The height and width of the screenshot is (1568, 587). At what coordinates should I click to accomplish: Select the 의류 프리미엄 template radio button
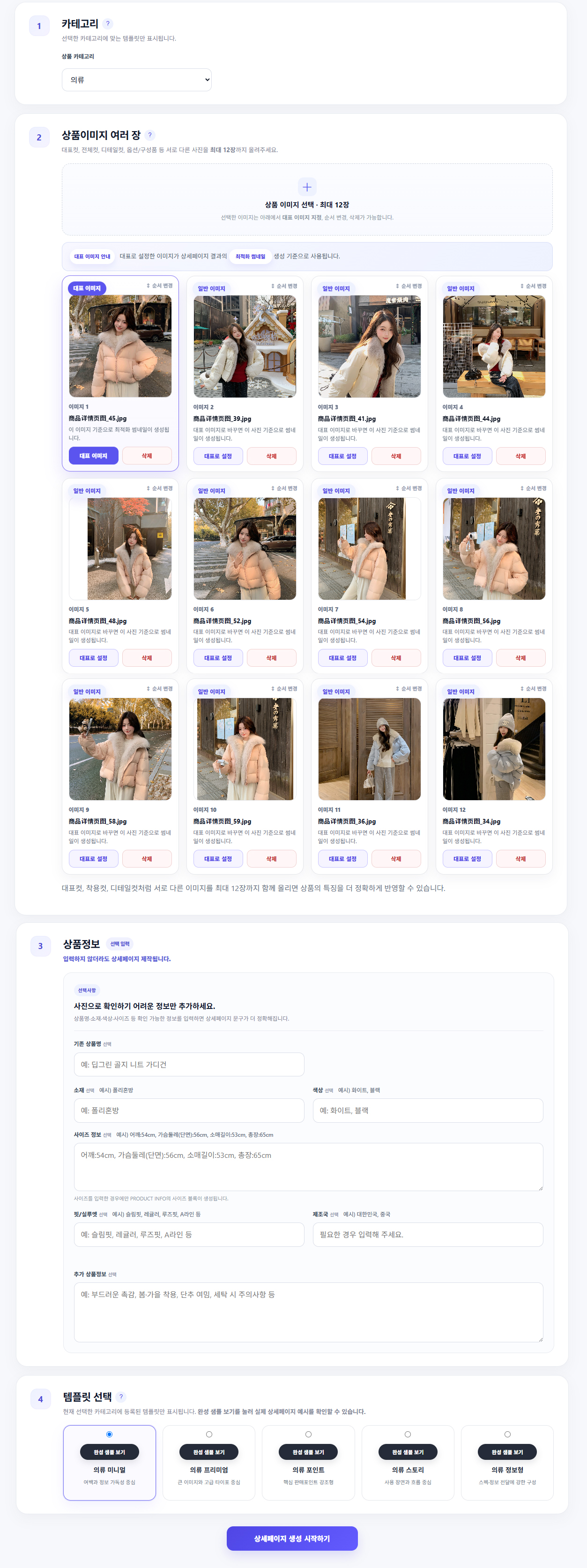tap(209, 1434)
